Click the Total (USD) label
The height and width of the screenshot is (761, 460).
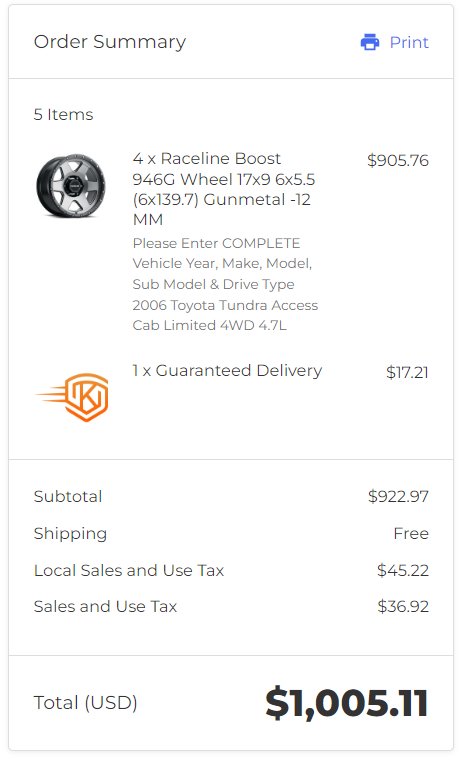tap(85, 702)
